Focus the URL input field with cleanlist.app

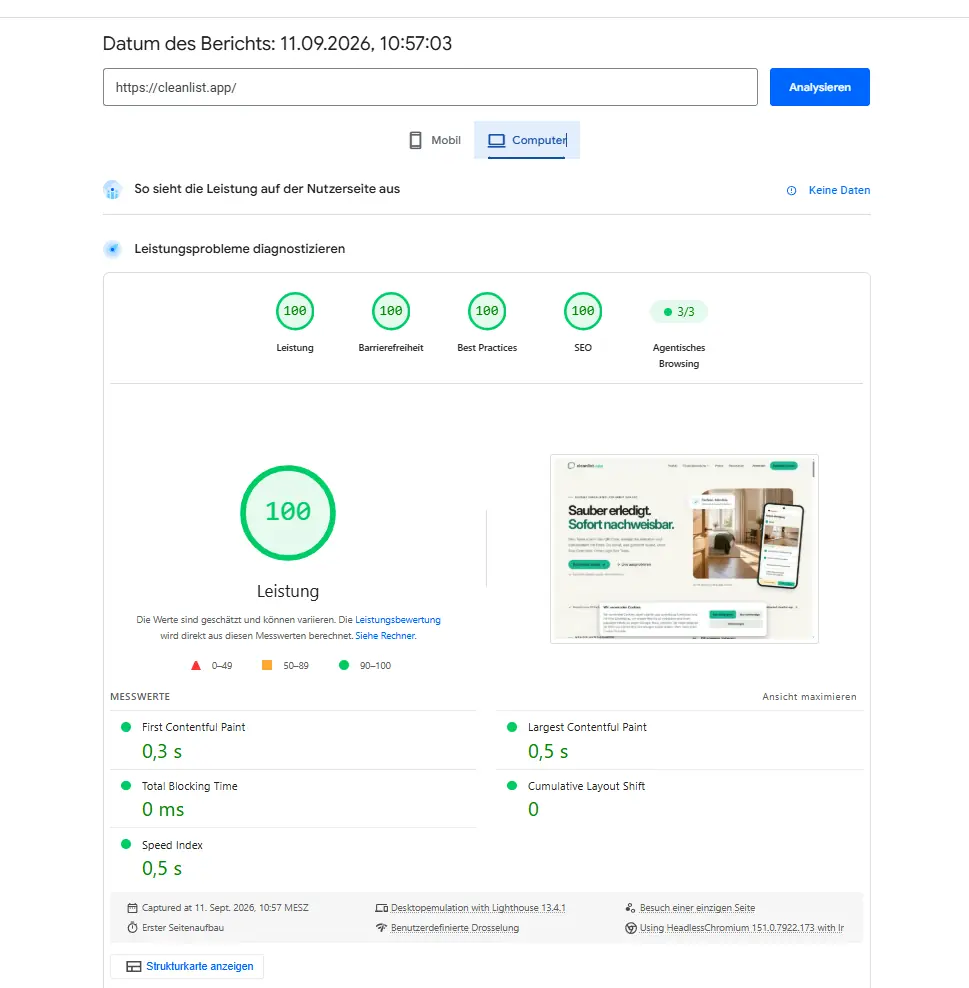(430, 87)
